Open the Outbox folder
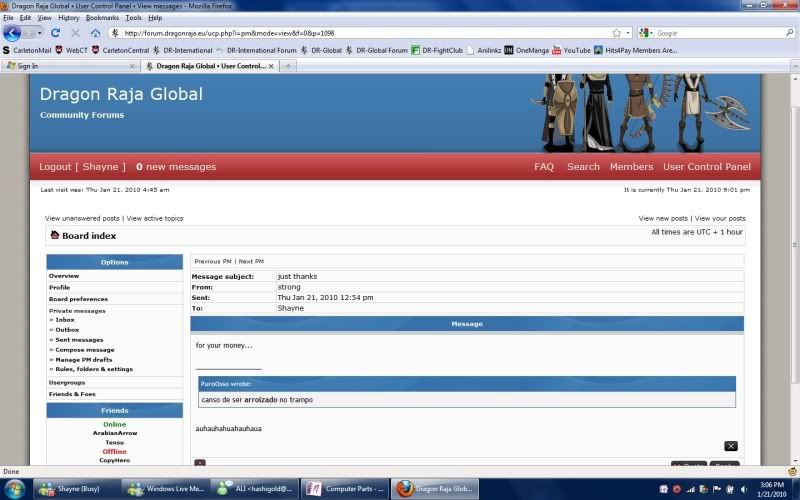The image size is (800, 500). pyautogui.click(x=67, y=330)
